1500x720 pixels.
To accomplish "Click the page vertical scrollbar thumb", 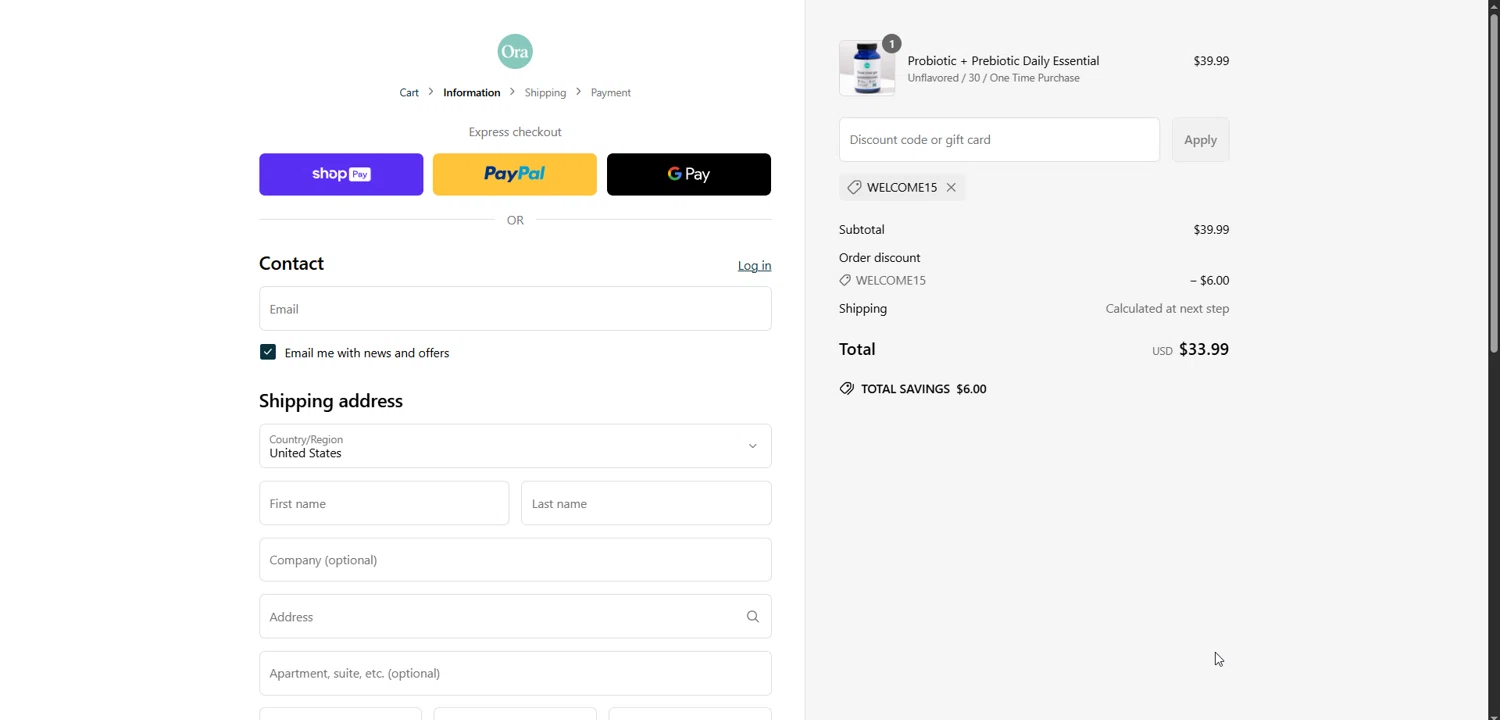I will 1493,183.
